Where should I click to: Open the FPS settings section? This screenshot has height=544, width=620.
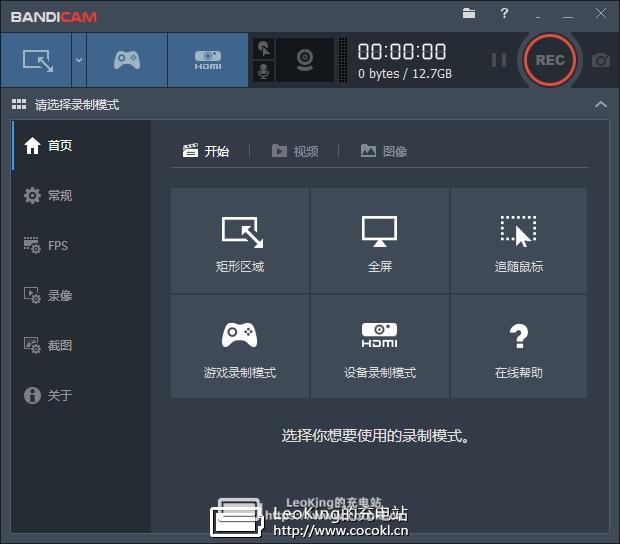(81, 246)
